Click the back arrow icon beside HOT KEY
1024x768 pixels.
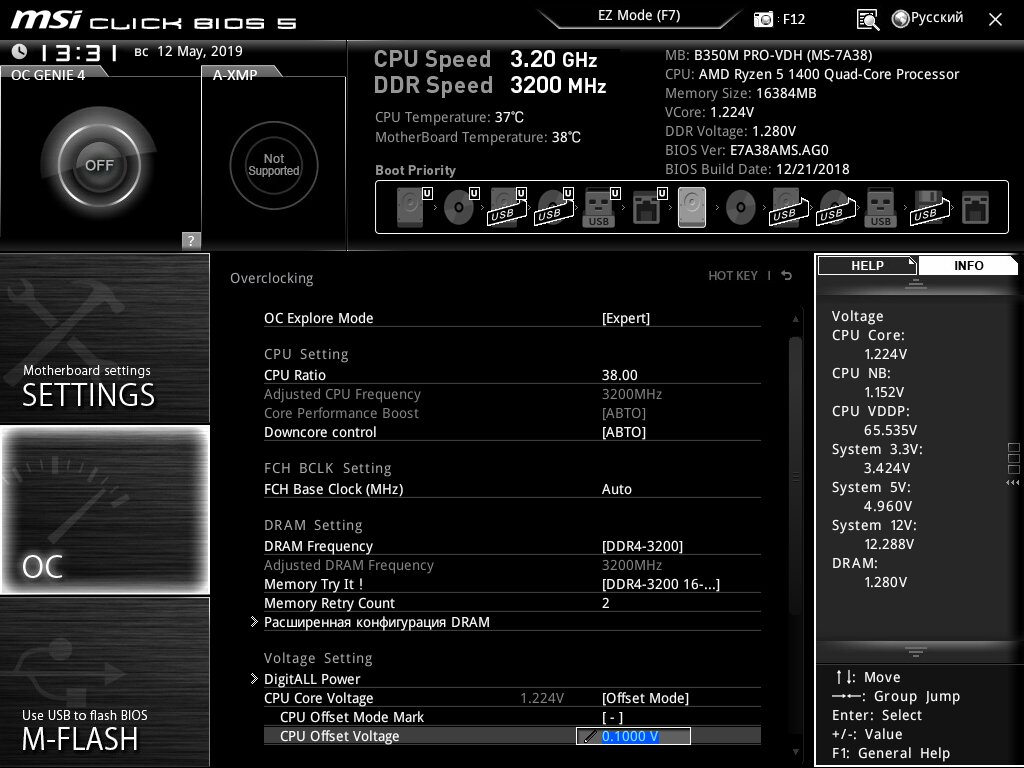[787, 276]
